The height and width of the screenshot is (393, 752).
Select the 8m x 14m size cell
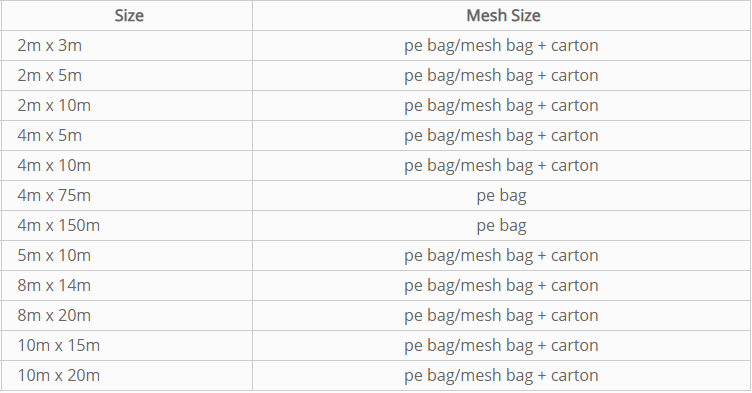pyautogui.click(x=127, y=286)
